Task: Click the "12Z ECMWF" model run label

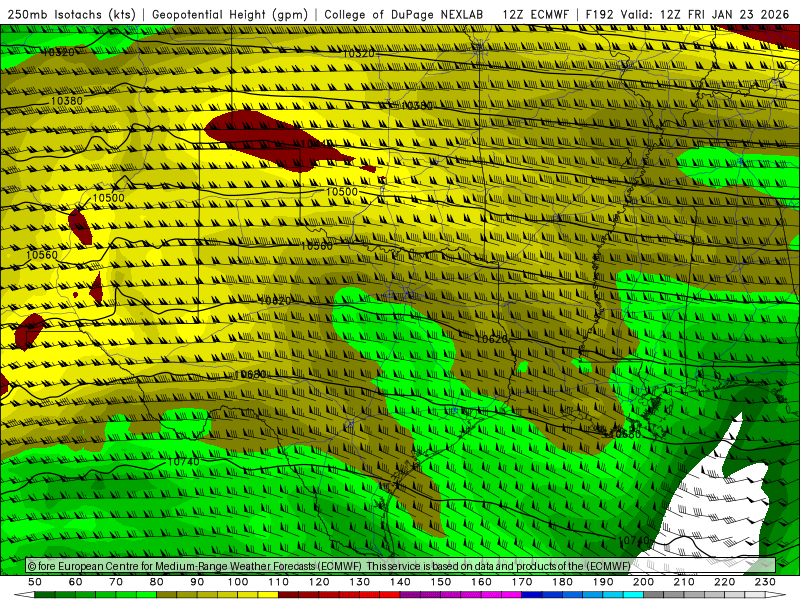Action: click(x=535, y=14)
